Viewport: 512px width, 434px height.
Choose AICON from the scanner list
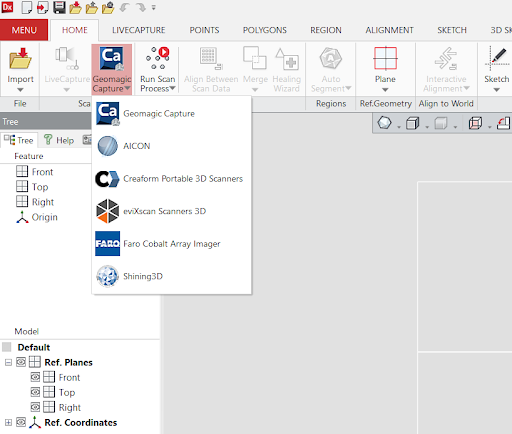pos(171,146)
